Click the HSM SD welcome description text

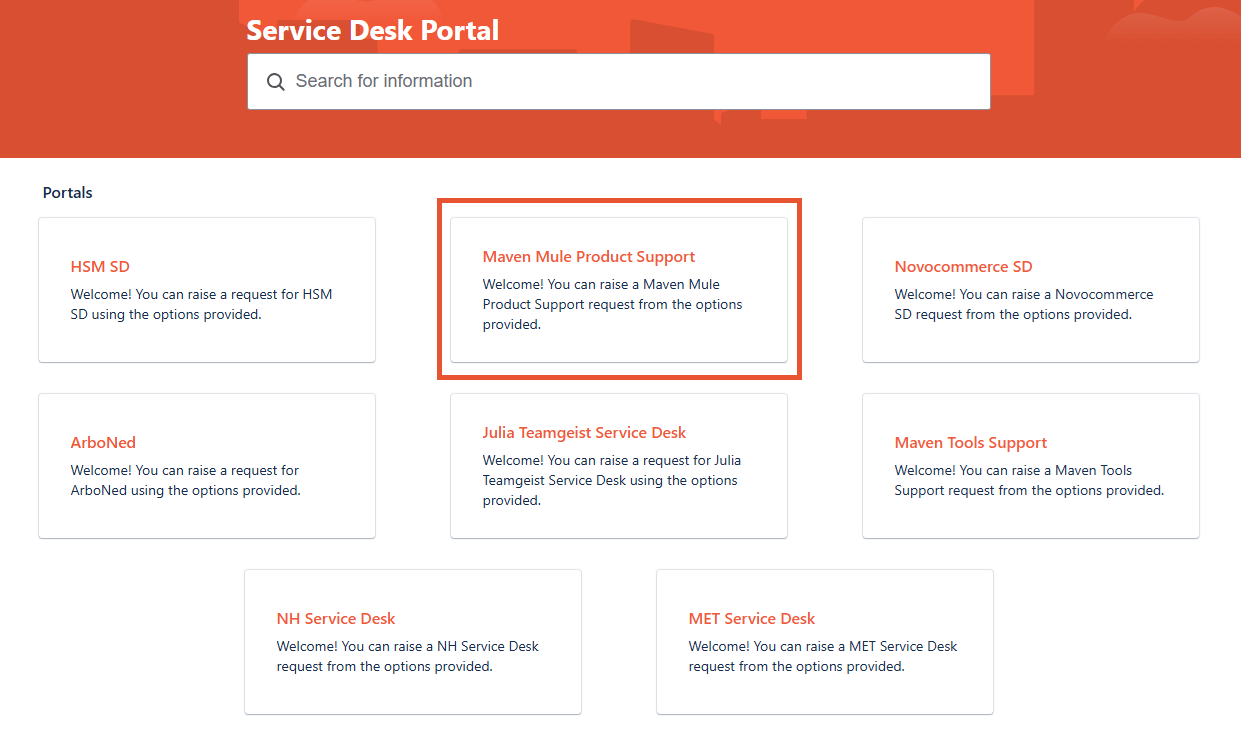pyautogui.click(x=200, y=305)
